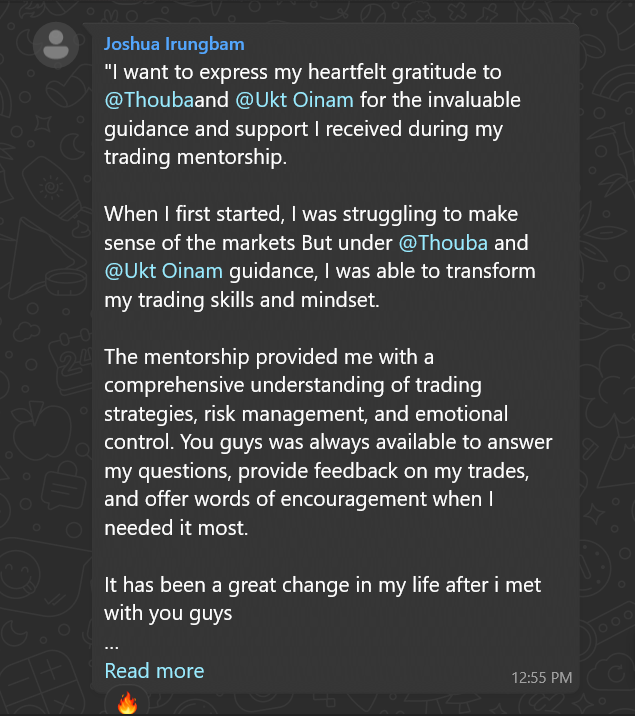This screenshot has width=635, height=716.
Task: Click the 12:55 PM message timestamp
Action: [x=541, y=678]
